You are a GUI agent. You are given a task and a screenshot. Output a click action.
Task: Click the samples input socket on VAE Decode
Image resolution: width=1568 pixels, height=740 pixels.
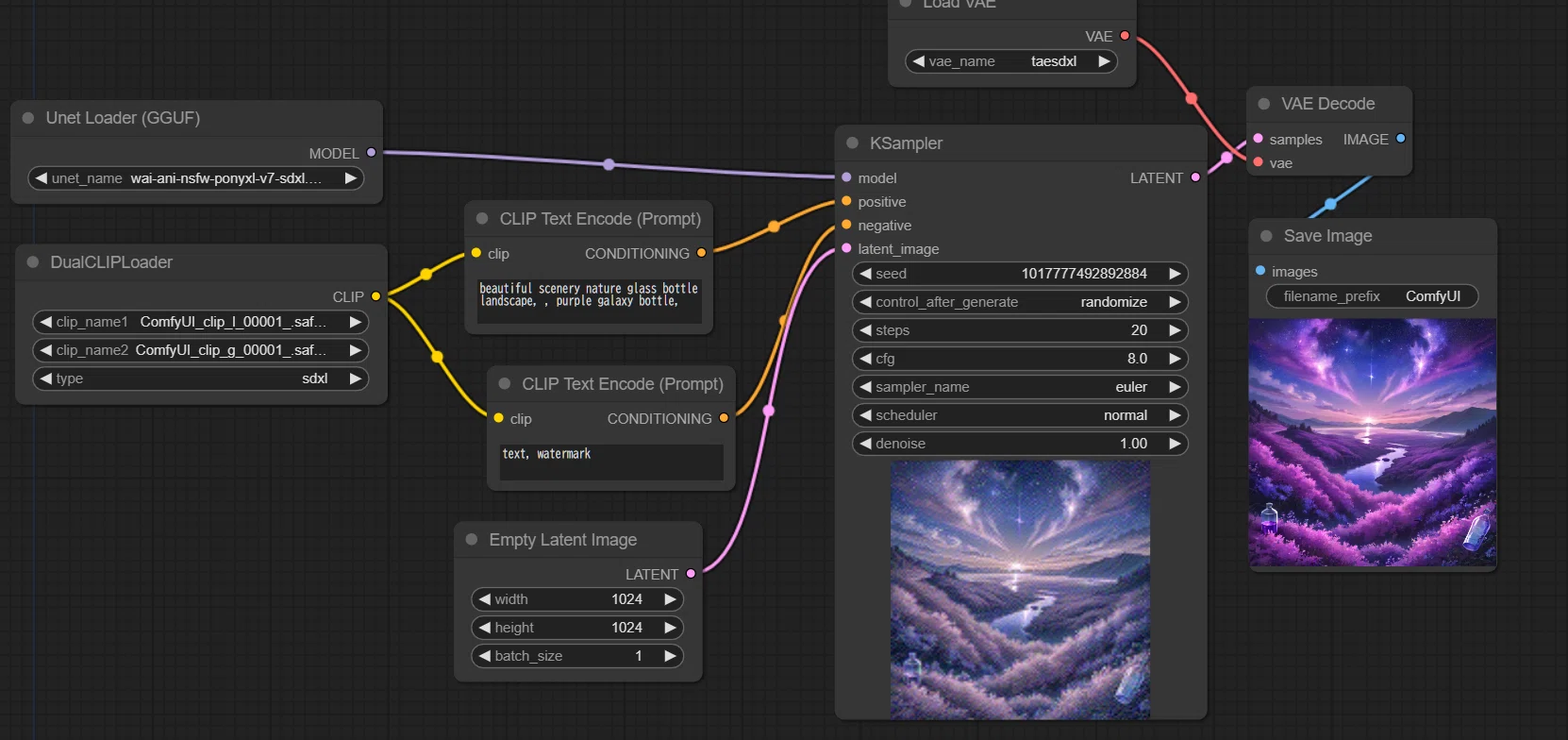1258,139
